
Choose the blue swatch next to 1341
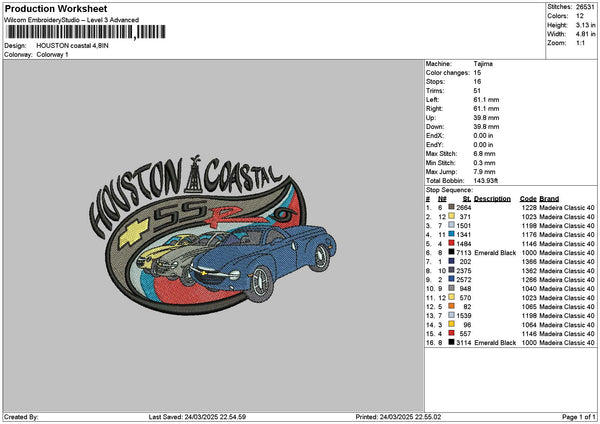[x=451, y=234]
